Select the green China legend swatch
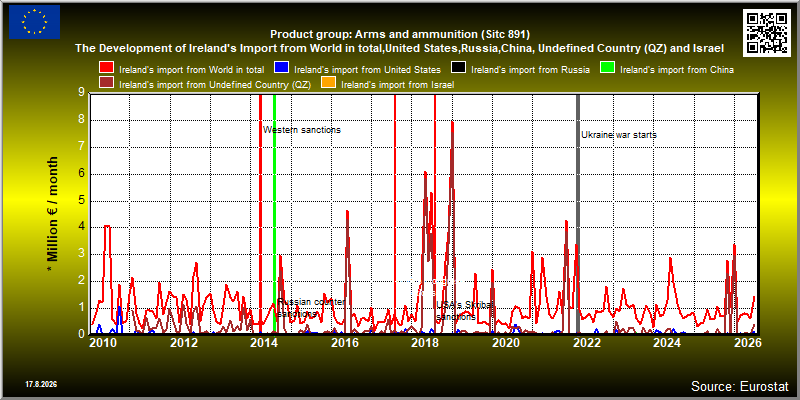The image size is (800, 400). pos(606,69)
